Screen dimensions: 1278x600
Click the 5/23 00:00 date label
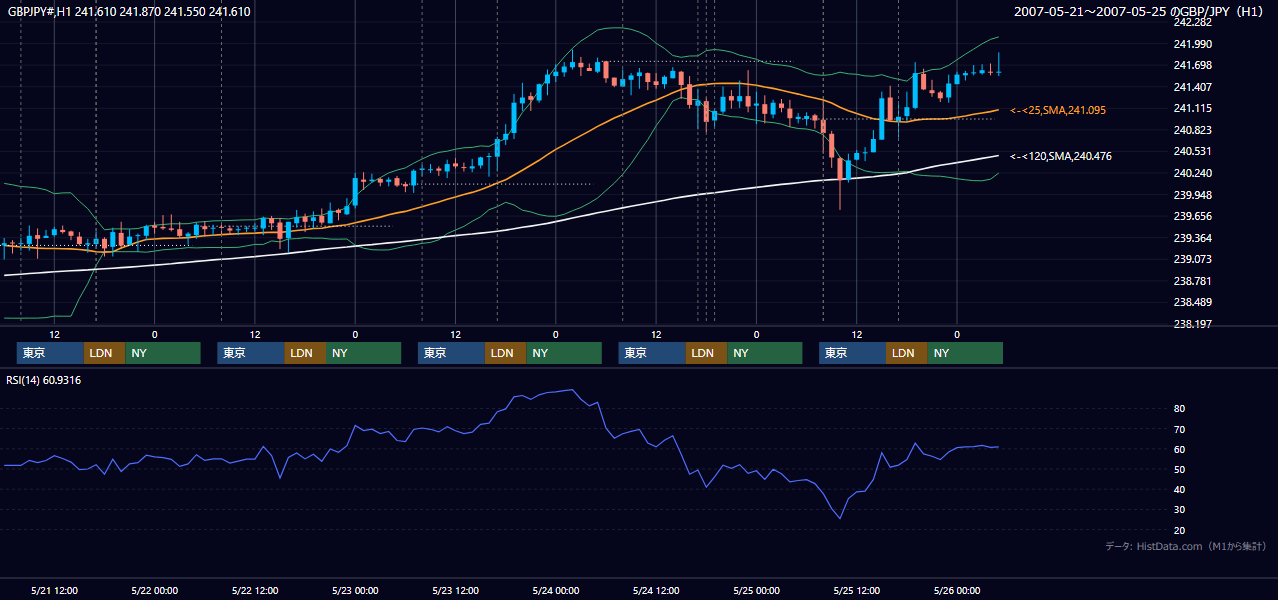click(355, 591)
